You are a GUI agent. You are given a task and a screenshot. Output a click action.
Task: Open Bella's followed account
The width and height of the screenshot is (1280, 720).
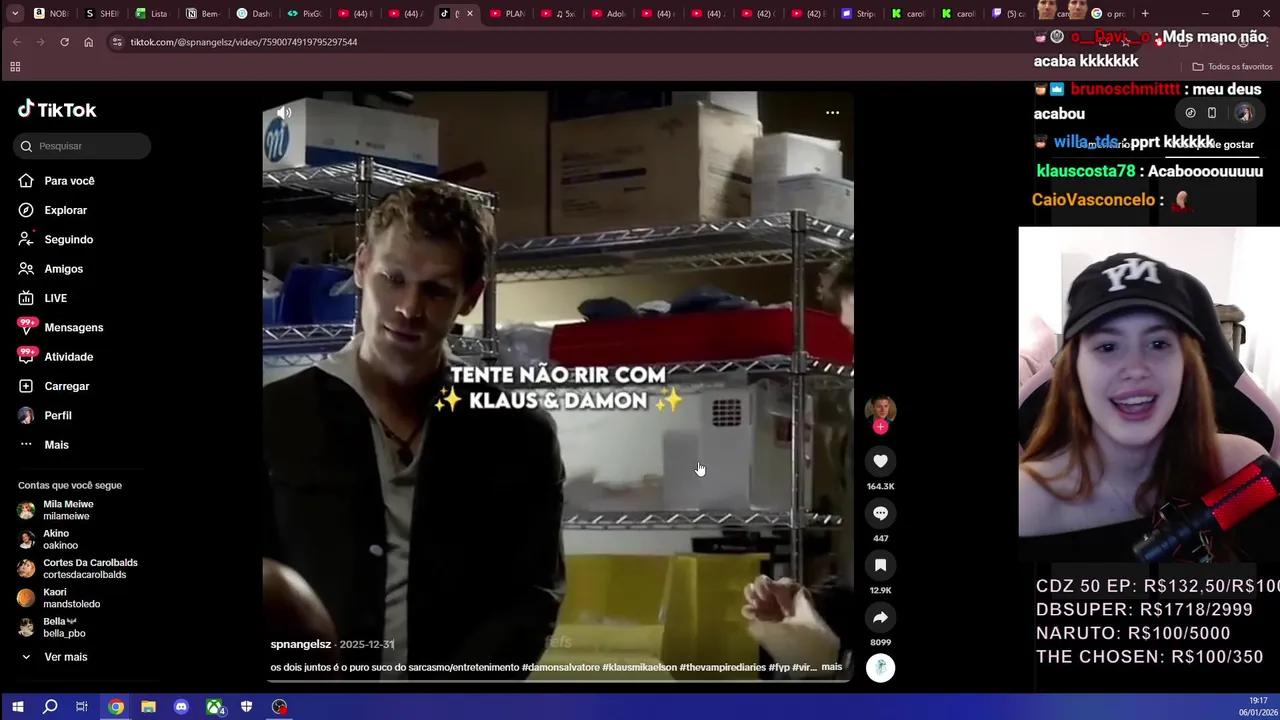pos(52,628)
